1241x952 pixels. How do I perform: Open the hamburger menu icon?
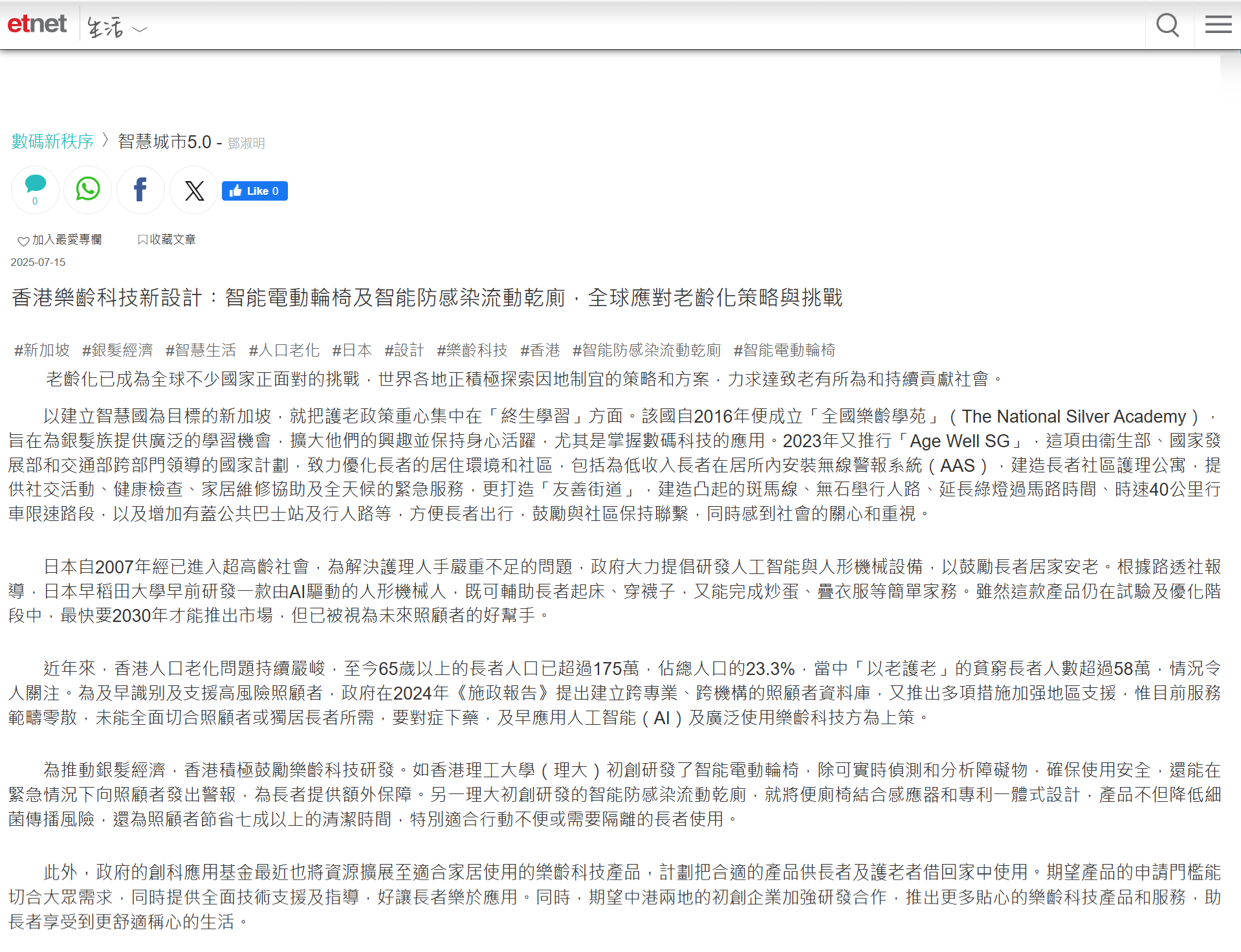click(x=1218, y=25)
